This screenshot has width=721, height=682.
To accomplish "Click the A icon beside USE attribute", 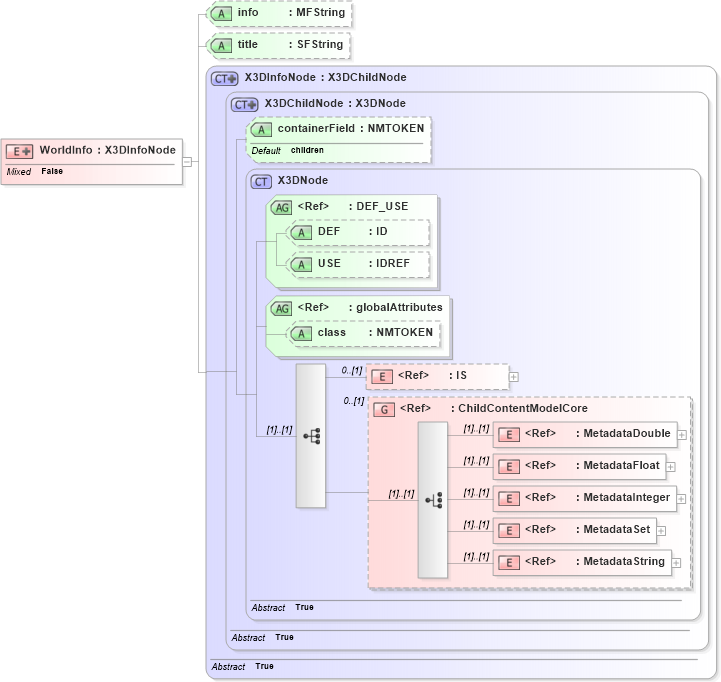I will (301, 265).
